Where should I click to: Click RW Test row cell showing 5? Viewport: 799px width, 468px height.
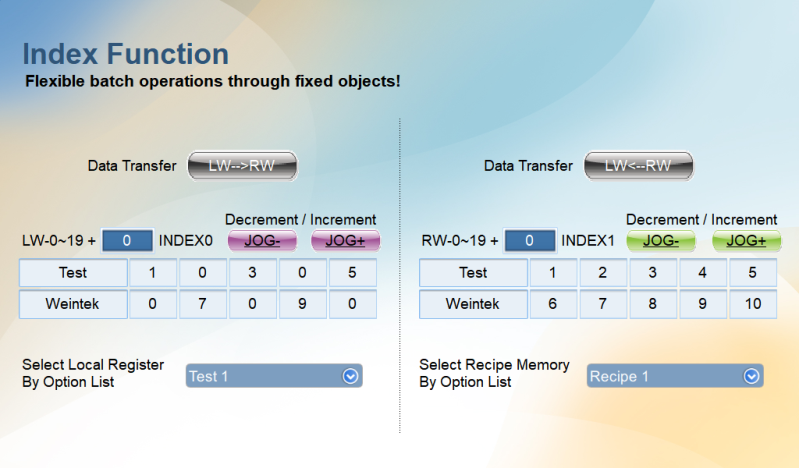(753, 273)
